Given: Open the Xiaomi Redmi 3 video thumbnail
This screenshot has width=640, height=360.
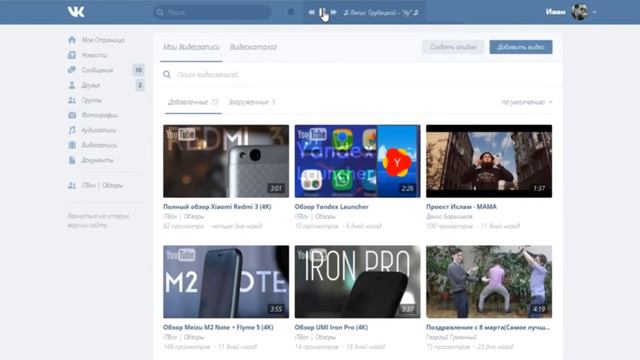Looking at the screenshot, I should (226, 161).
